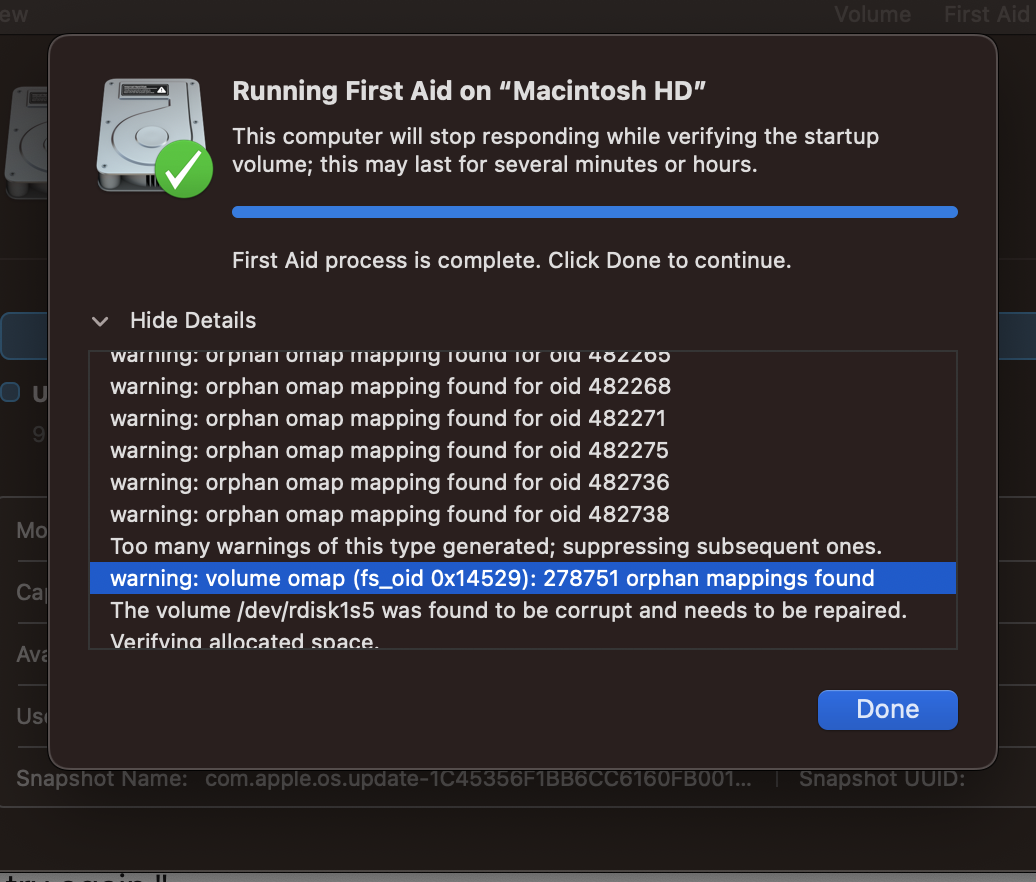Toggle the partially visible checkbox left of dialog

point(10,393)
